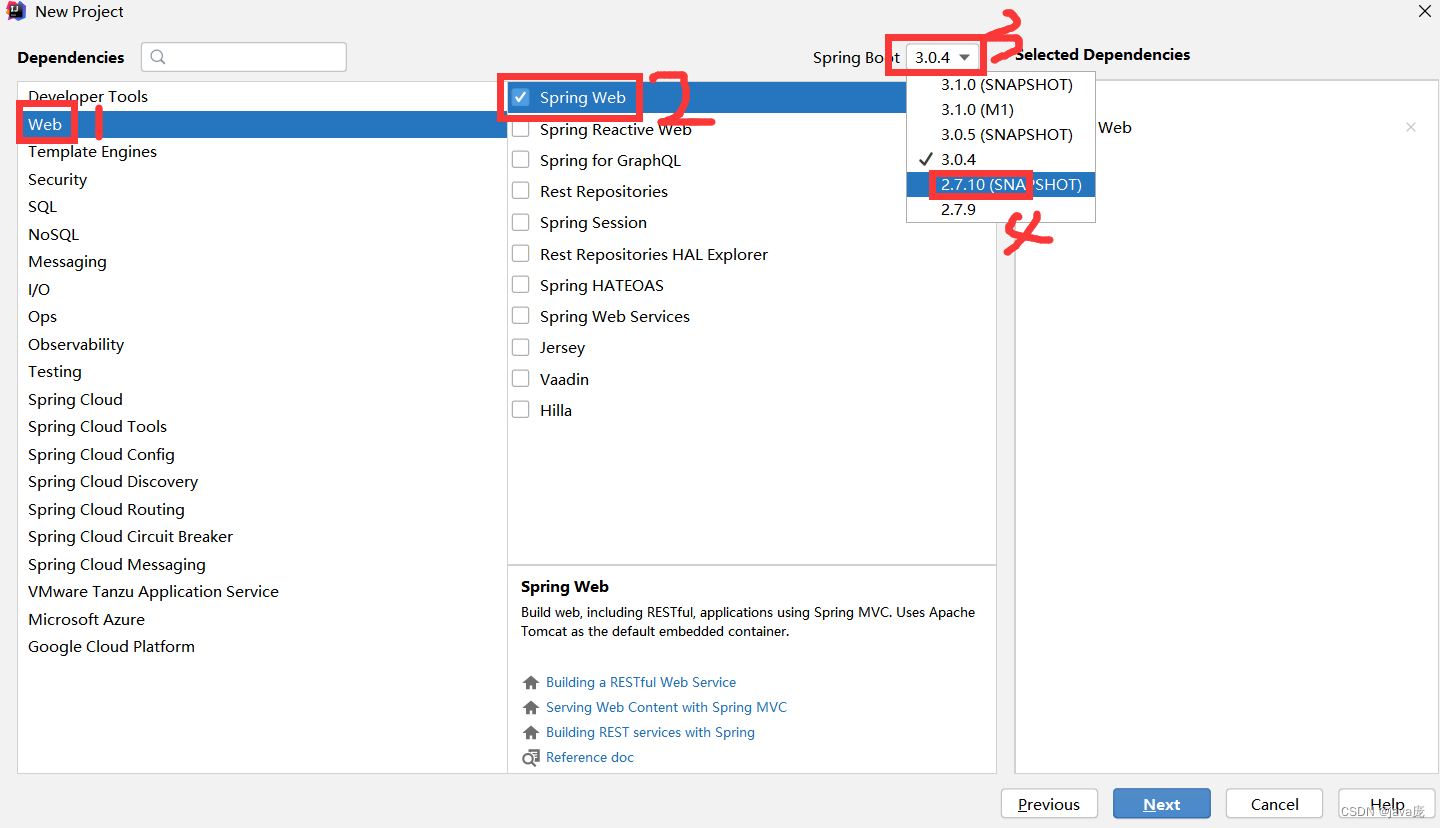Choose version 3.1.0 (SNAPSHOT)
The width and height of the screenshot is (1440, 828).
[x=1001, y=84]
